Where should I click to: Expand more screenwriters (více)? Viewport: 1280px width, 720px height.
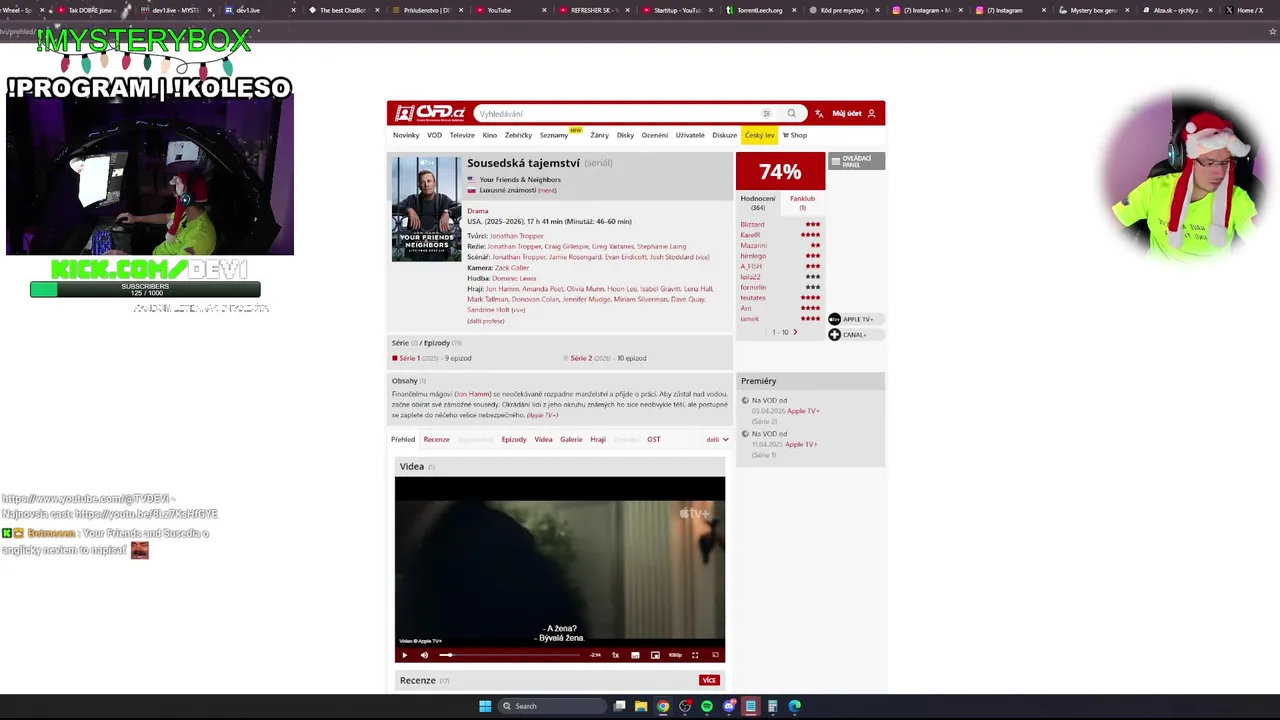point(702,257)
